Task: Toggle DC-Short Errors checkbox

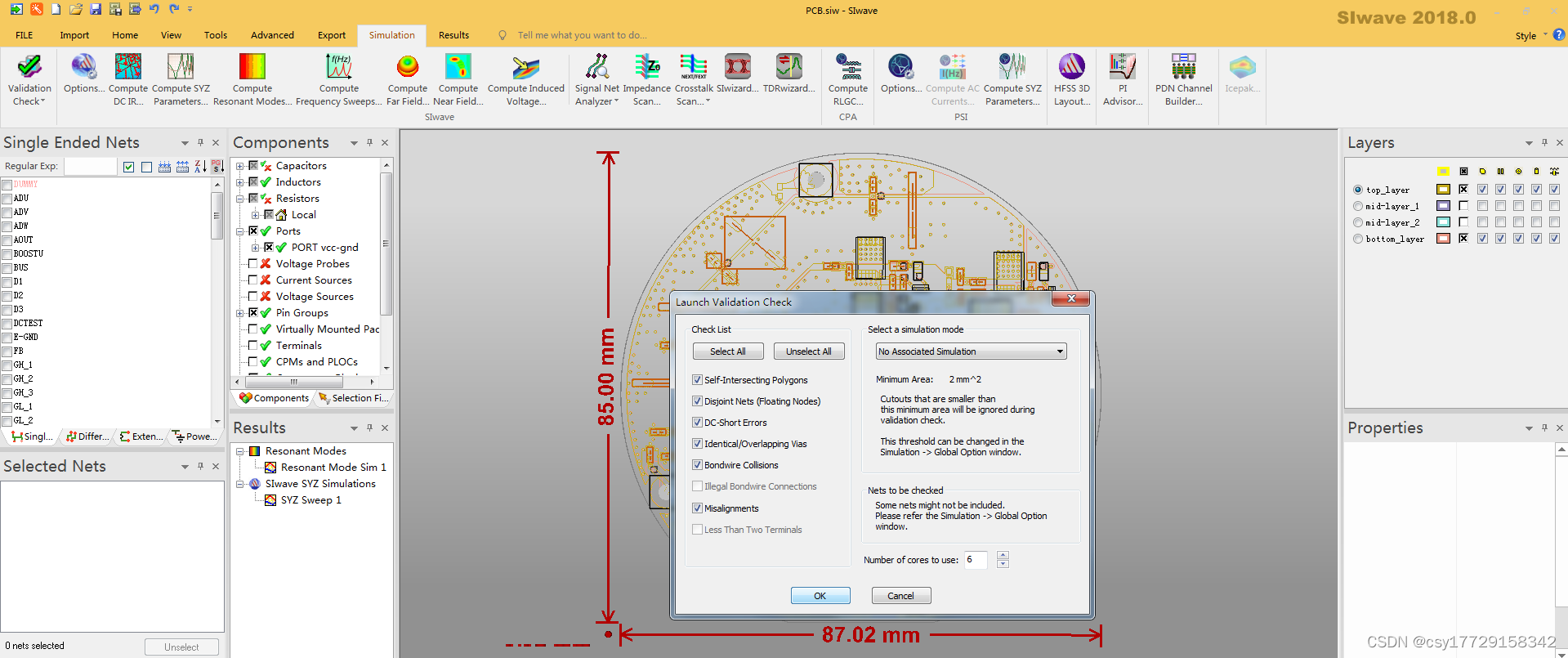Action: point(697,423)
